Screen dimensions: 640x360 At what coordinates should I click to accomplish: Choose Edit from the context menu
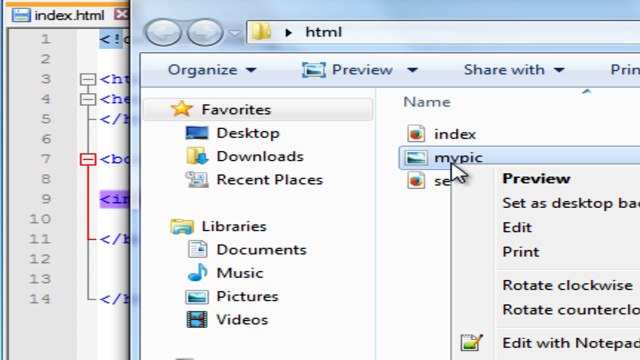[x=517, y=227]
